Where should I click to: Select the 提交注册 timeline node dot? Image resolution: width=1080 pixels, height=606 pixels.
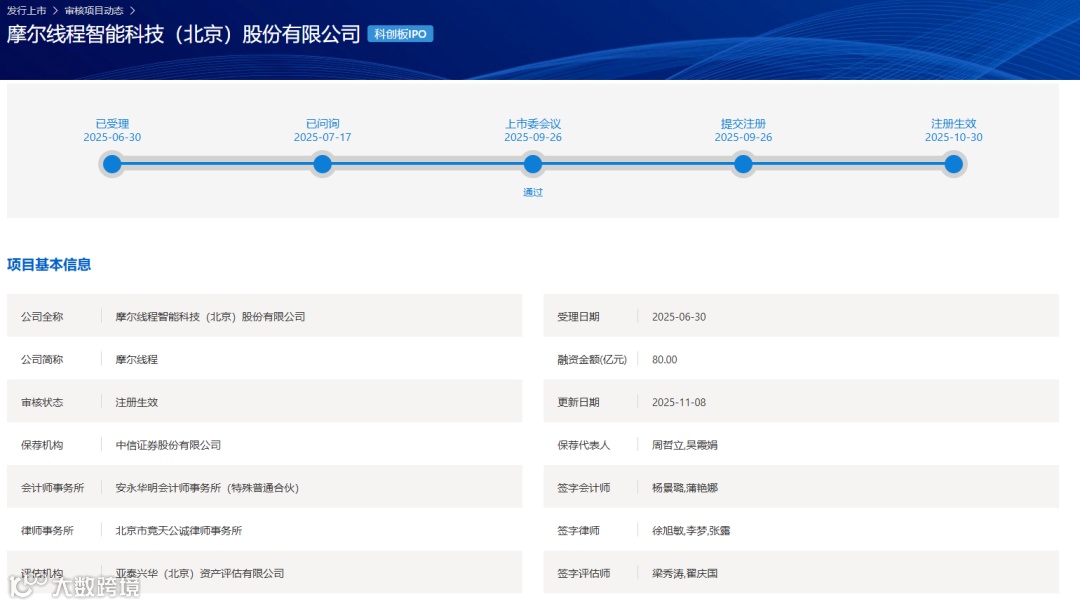tap(743, 164)
